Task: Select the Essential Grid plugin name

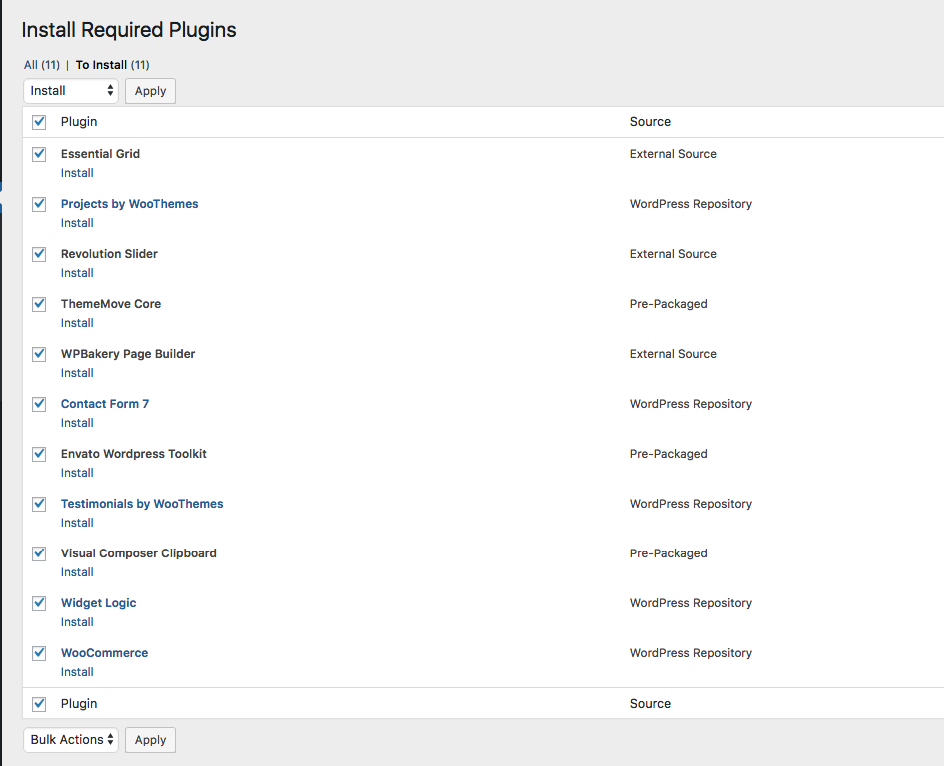Action: click(x=101, y=154)
